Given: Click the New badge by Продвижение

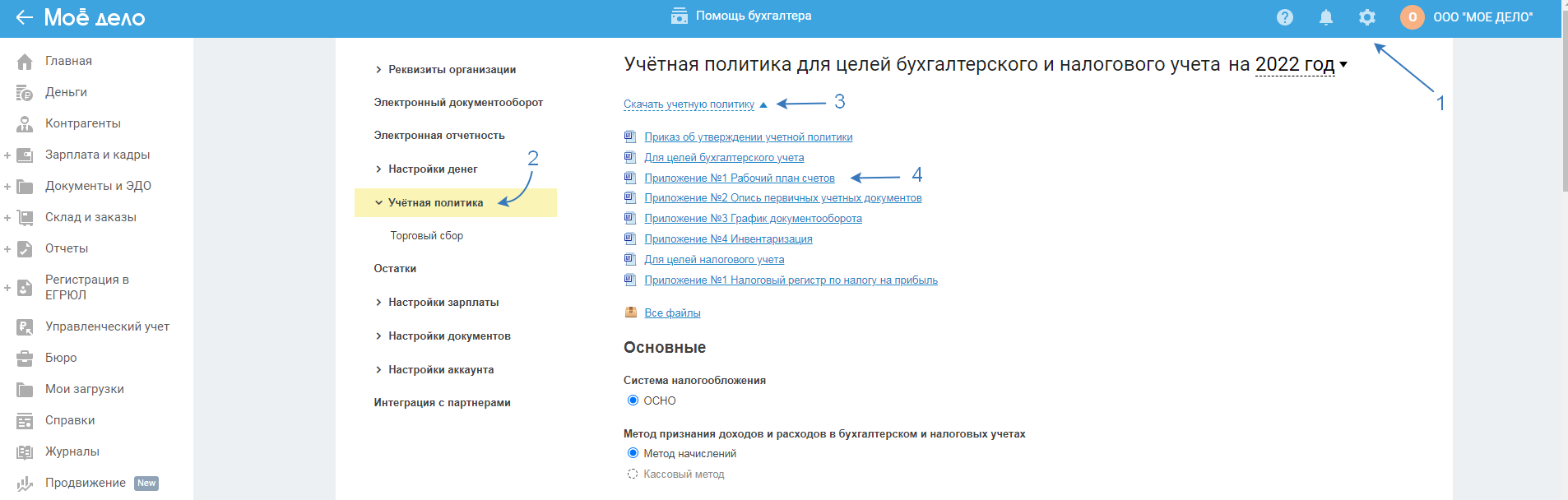Looking at the screenshot, I should click(146, 484).
